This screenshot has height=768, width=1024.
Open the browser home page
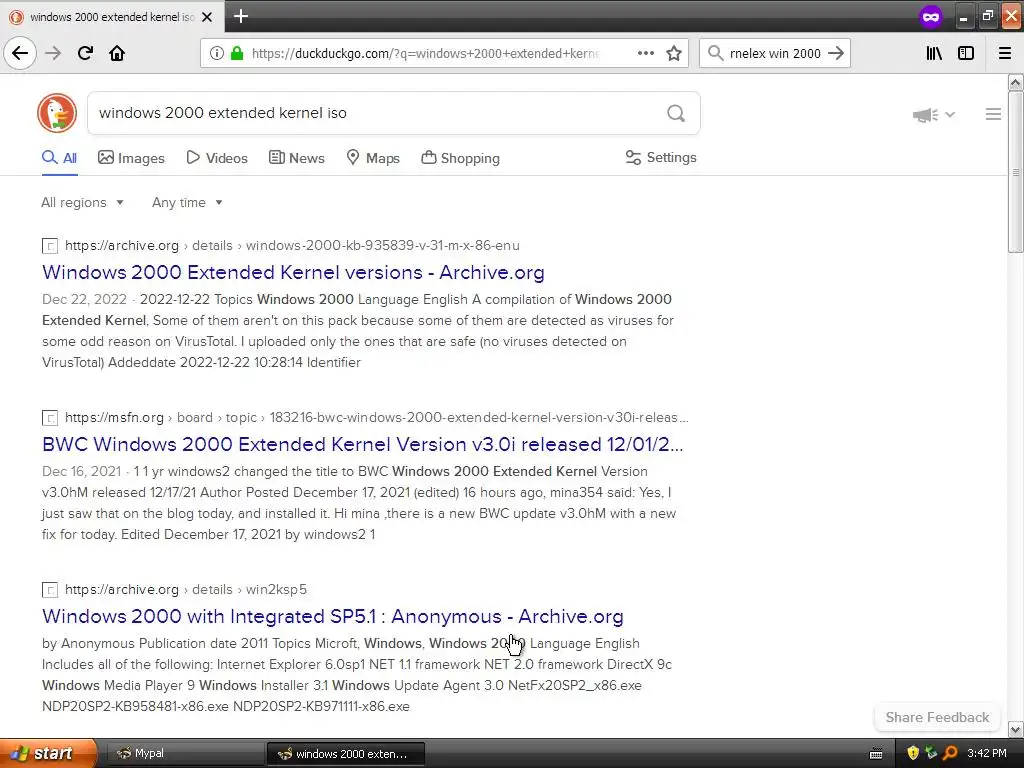(117, 53)
